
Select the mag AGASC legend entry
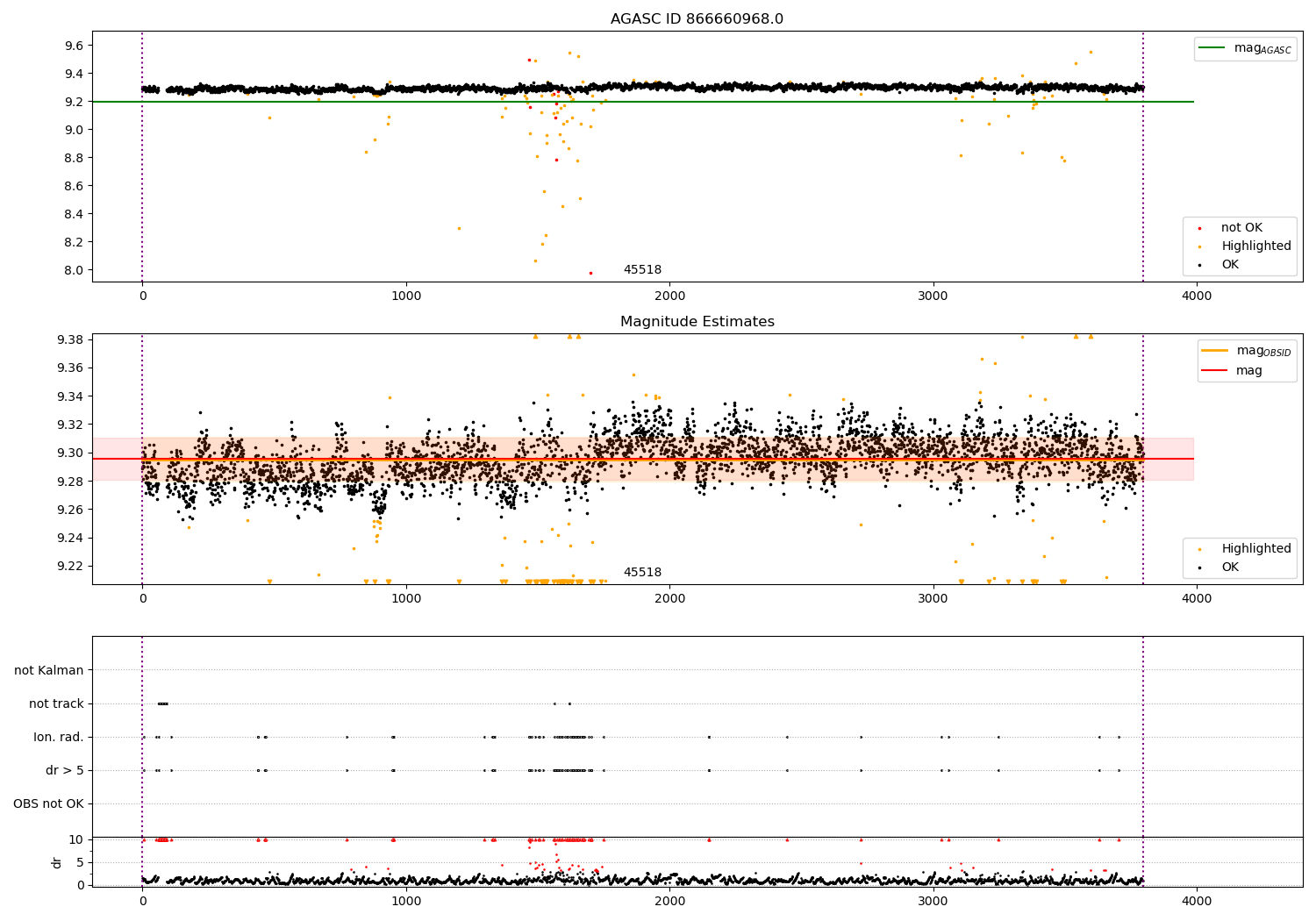coord(1246,48)
